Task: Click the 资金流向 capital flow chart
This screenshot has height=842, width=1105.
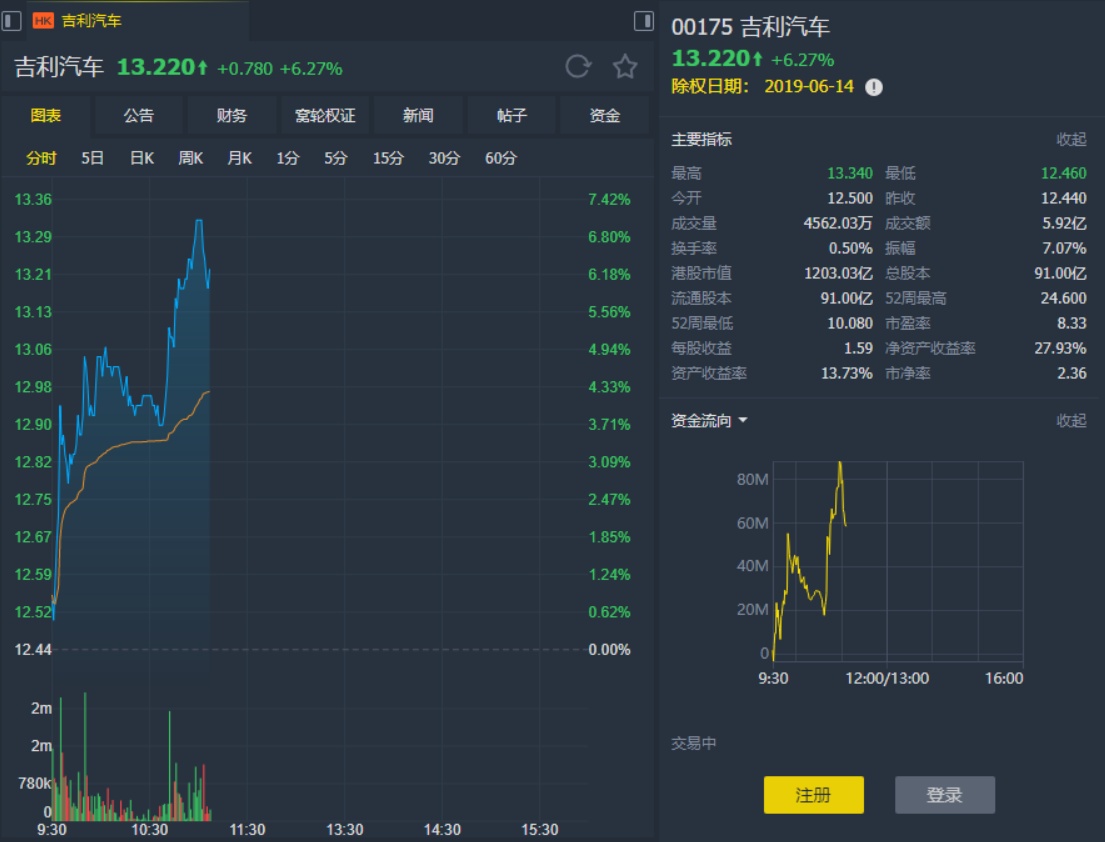Action: (897, 560)
